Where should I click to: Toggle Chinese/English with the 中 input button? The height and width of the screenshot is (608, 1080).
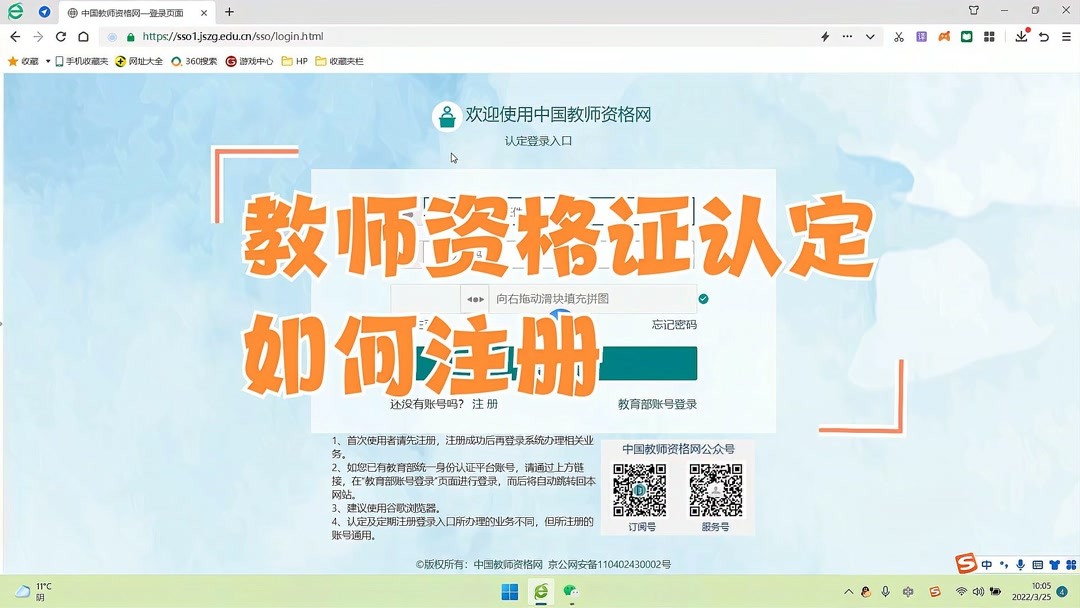pos(987,564)
